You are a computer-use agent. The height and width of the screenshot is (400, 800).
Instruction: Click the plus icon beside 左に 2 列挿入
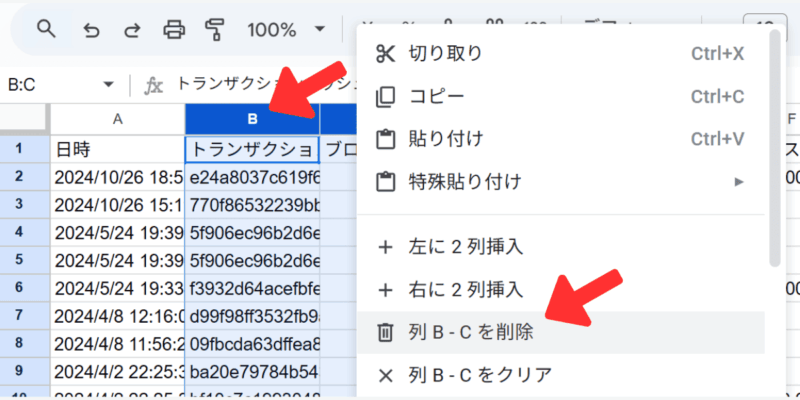[x=385, y=248]
